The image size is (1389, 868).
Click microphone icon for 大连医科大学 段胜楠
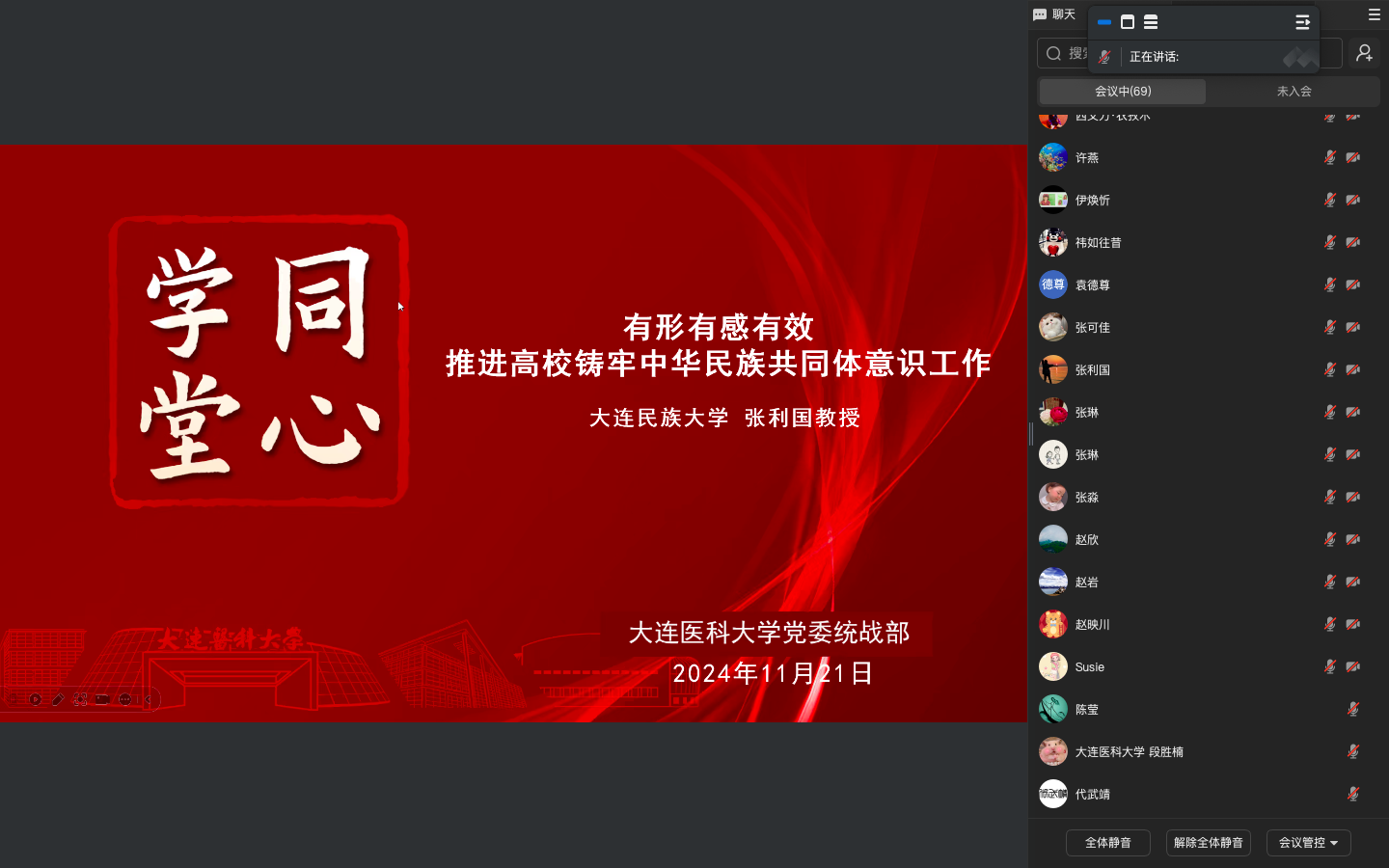click(1353, 751)
